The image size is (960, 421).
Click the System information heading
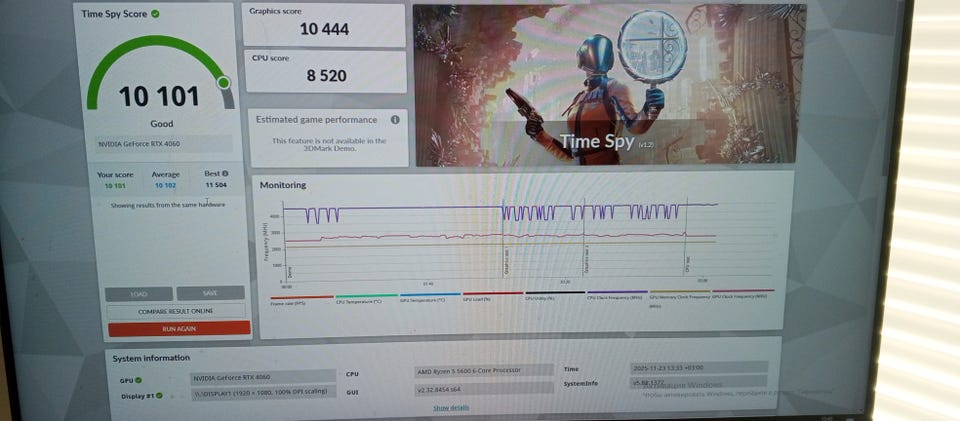coord(151,358)
